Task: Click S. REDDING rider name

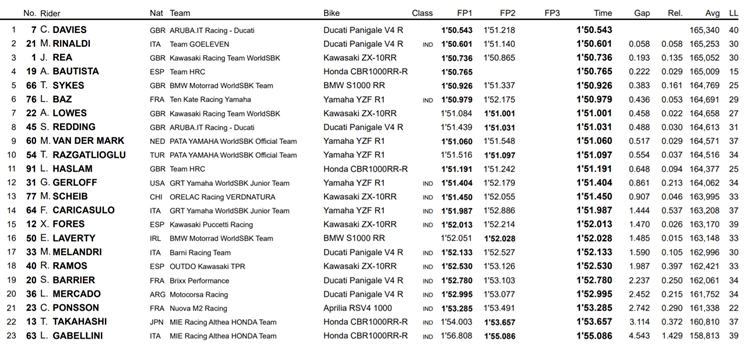Action: click(68, 127)
